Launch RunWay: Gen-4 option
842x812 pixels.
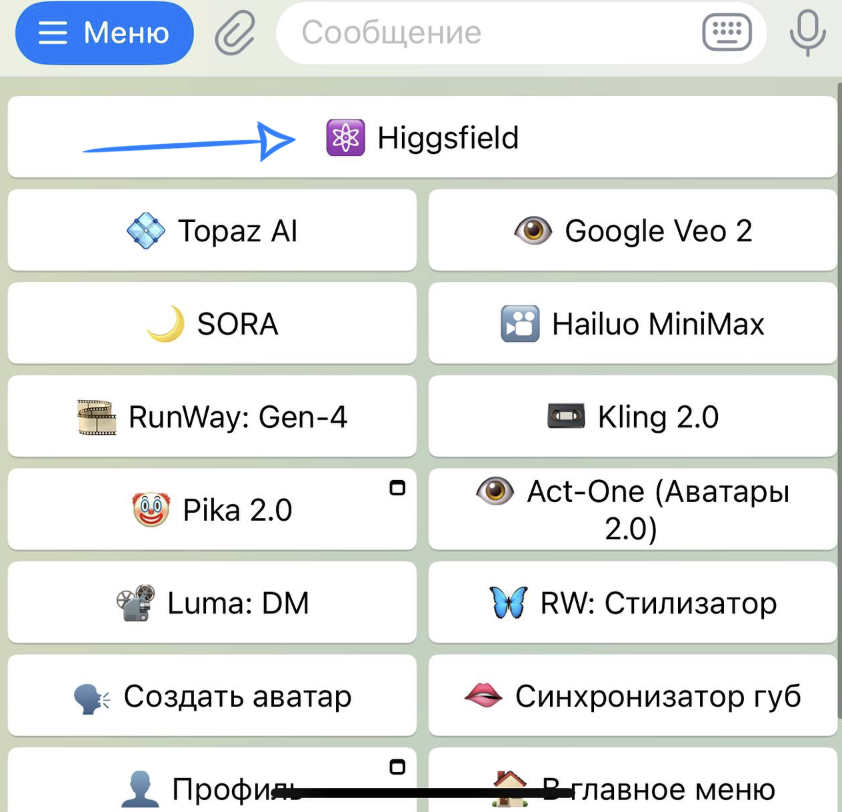click(x=212, y=417)
